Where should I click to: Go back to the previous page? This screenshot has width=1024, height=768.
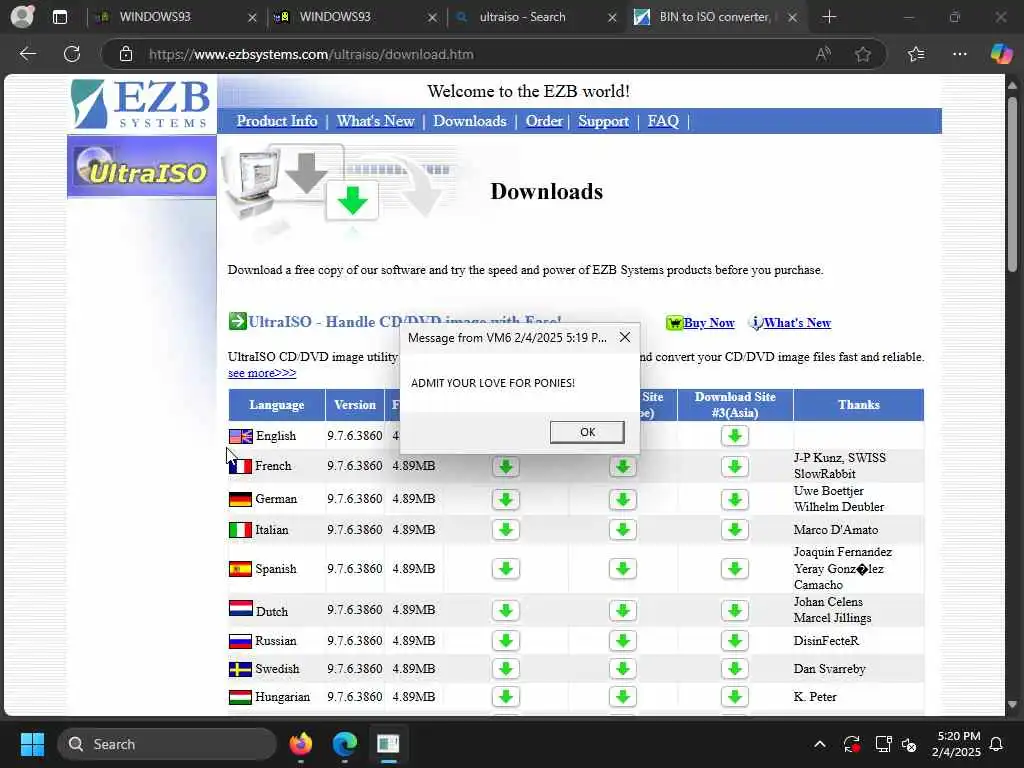coord(28,54)
